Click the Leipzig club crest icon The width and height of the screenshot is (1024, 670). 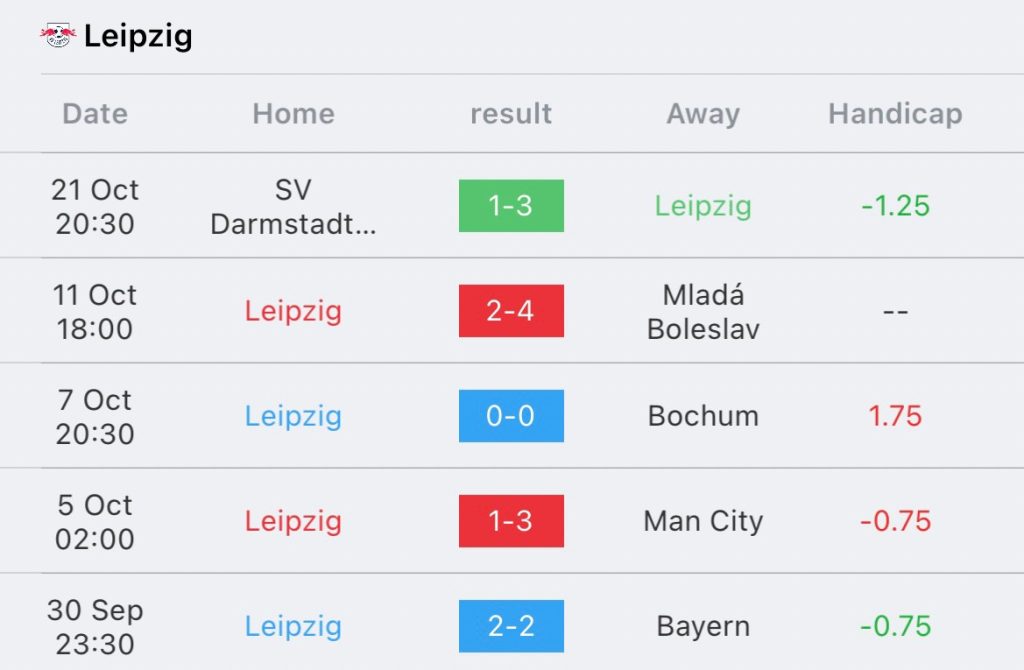pyautogui.click(x=57, y=35)
